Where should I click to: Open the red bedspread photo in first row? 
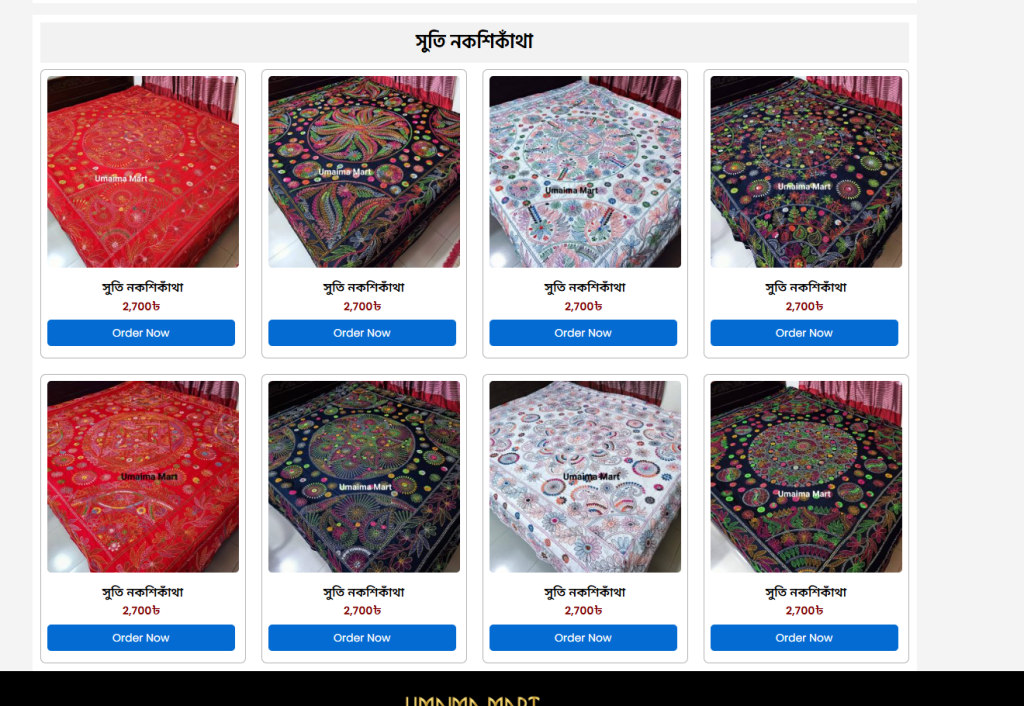click(x=143, y=172)
